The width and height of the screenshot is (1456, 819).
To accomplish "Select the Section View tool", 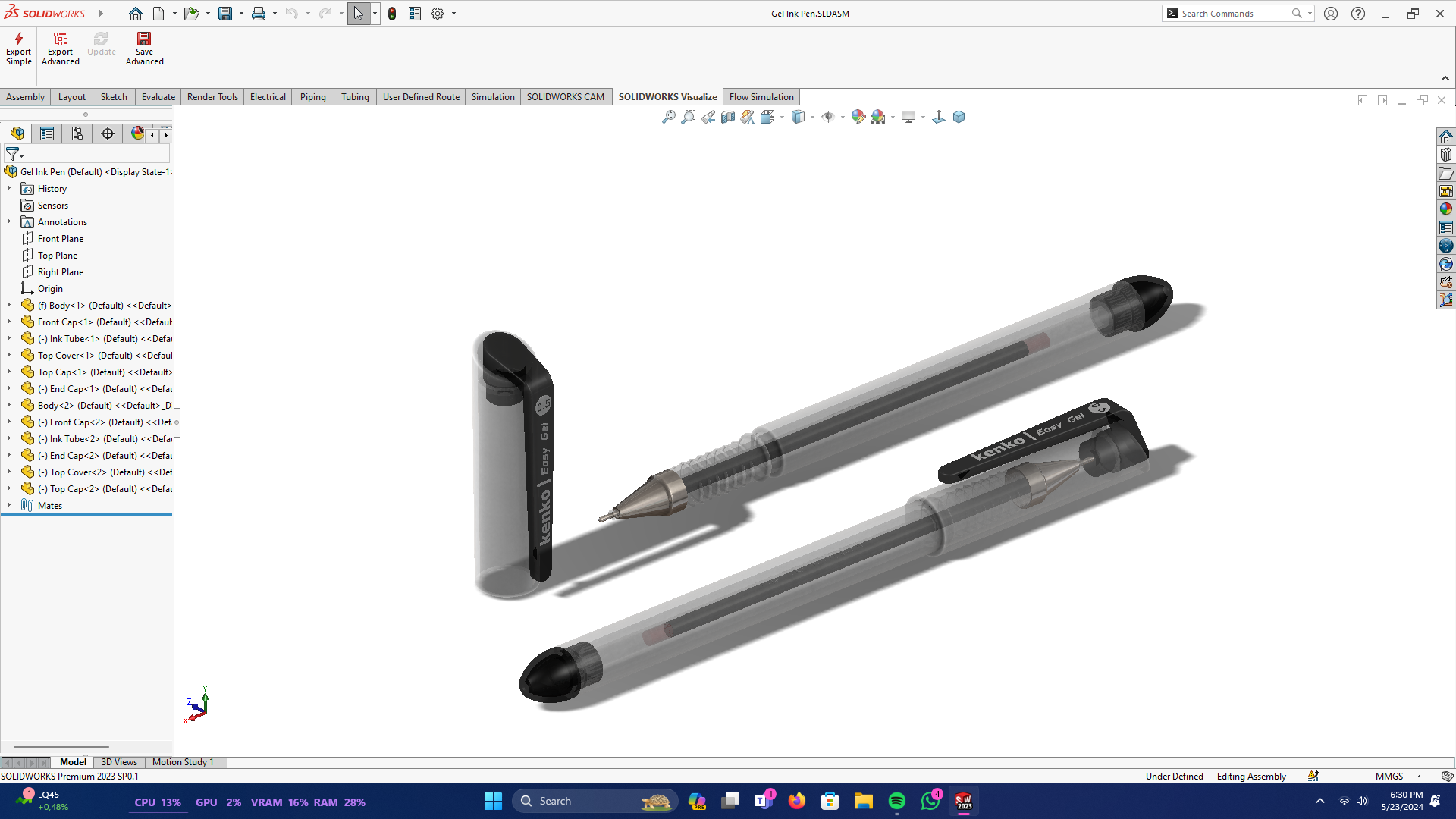I will (728, 117).
